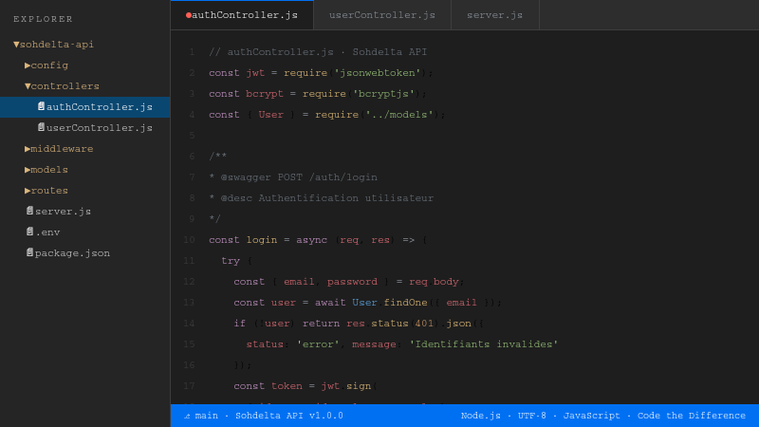759x427 pixels.
Task: Switch to the userController.js tab
Action: coord(382,15)
